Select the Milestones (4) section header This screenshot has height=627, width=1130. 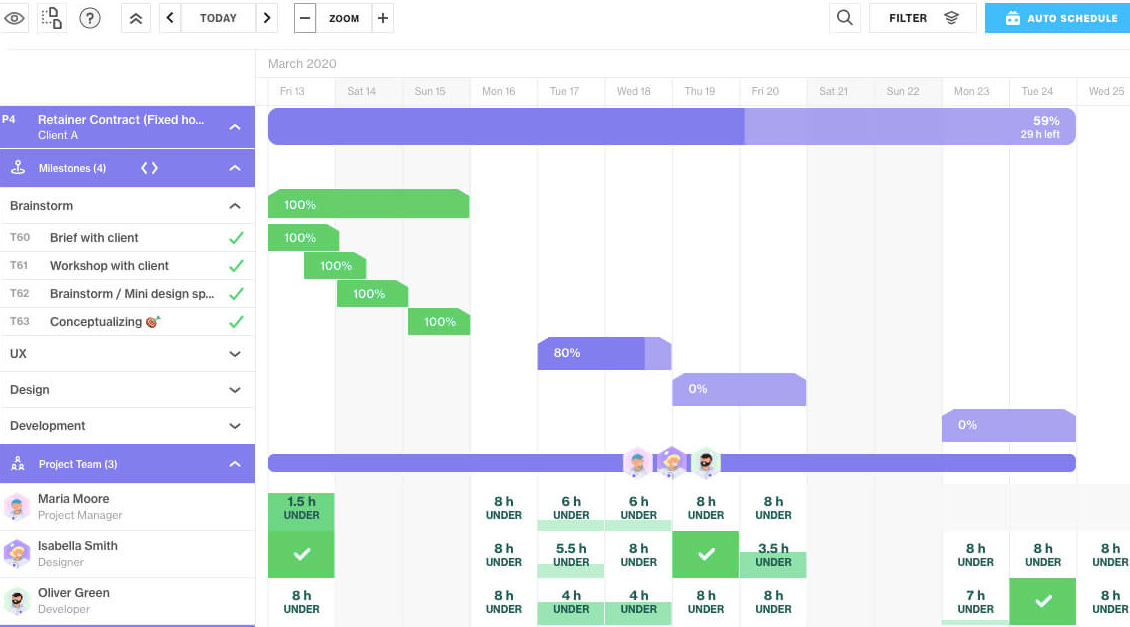[x=72, y=168]
